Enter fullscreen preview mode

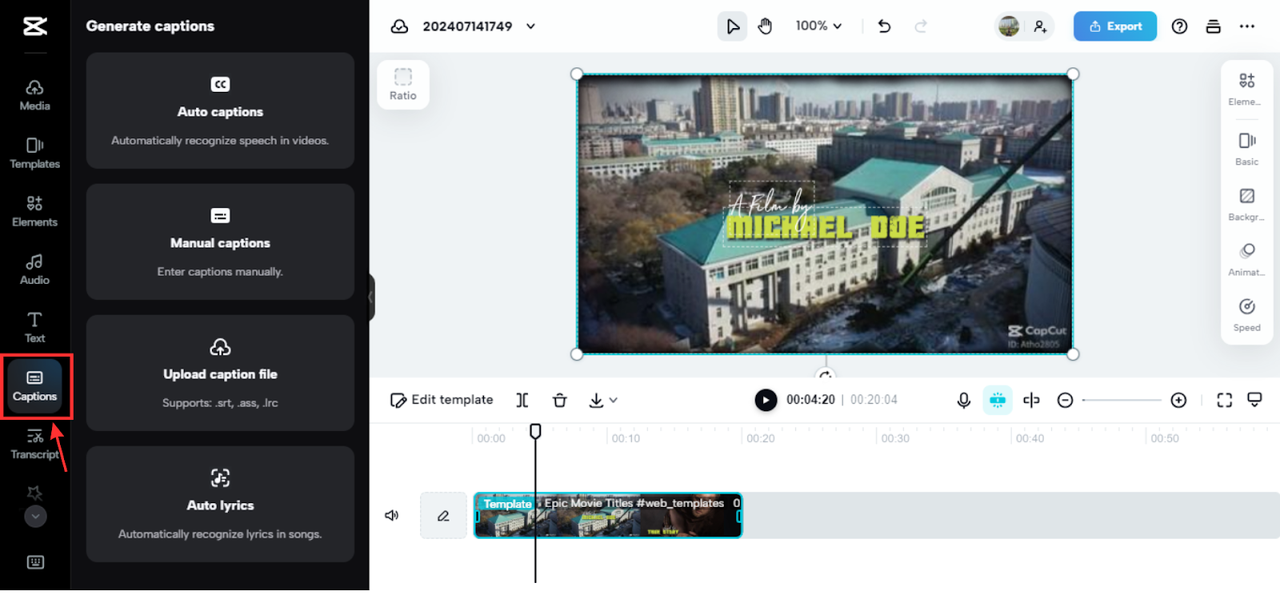[x=1224, y=400]
